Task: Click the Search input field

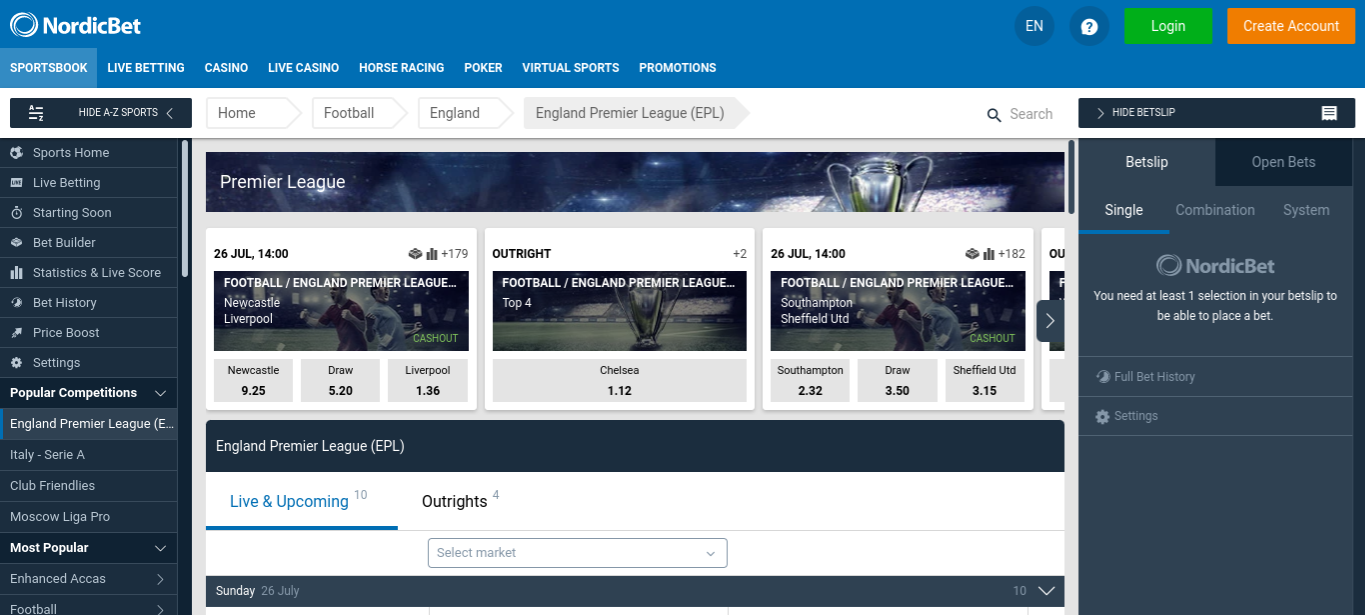Action: (x=1031, y=115)
